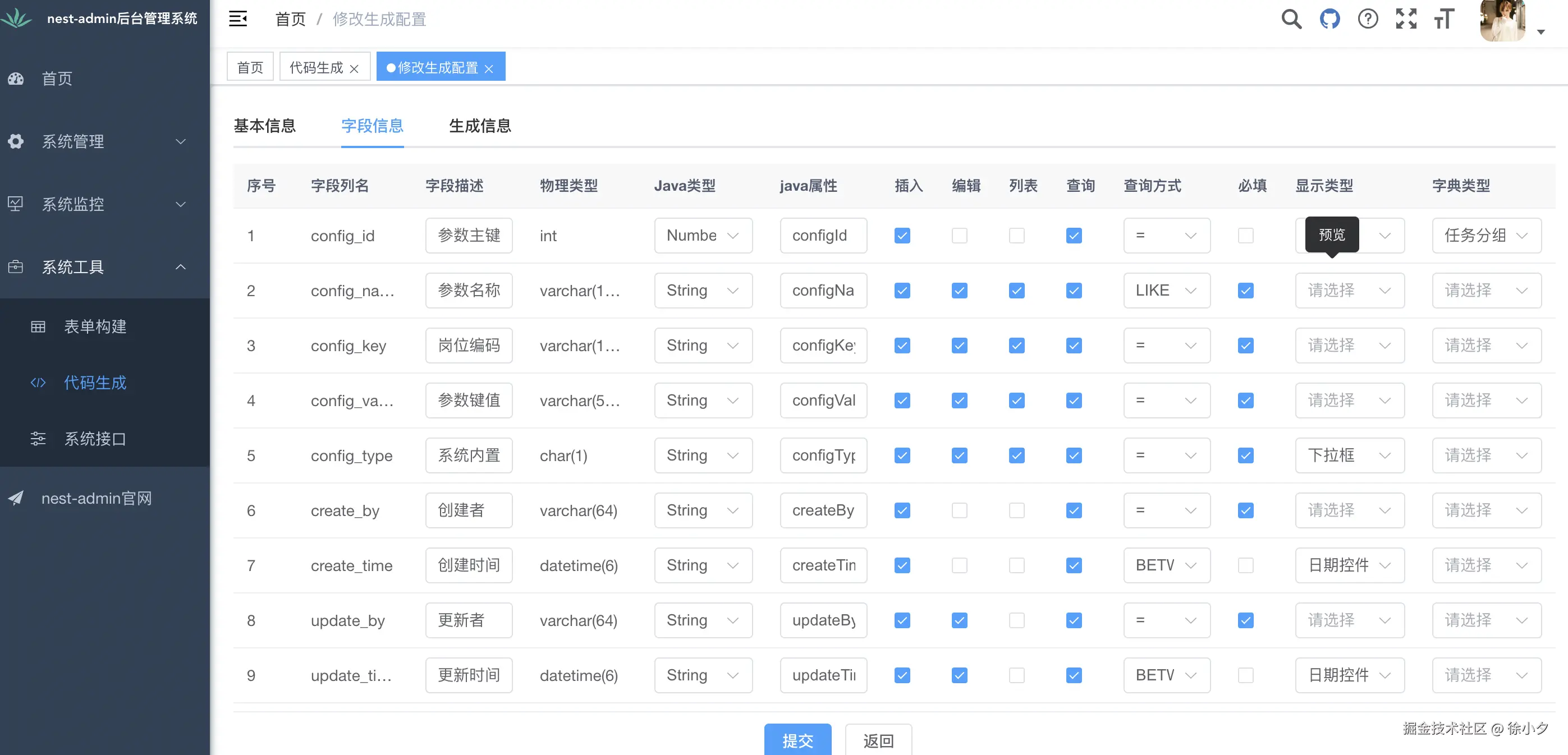Click the search magnifier icon
Image resolution: width=1568 pixels, height=755 pixels.
coord(1290,19)
